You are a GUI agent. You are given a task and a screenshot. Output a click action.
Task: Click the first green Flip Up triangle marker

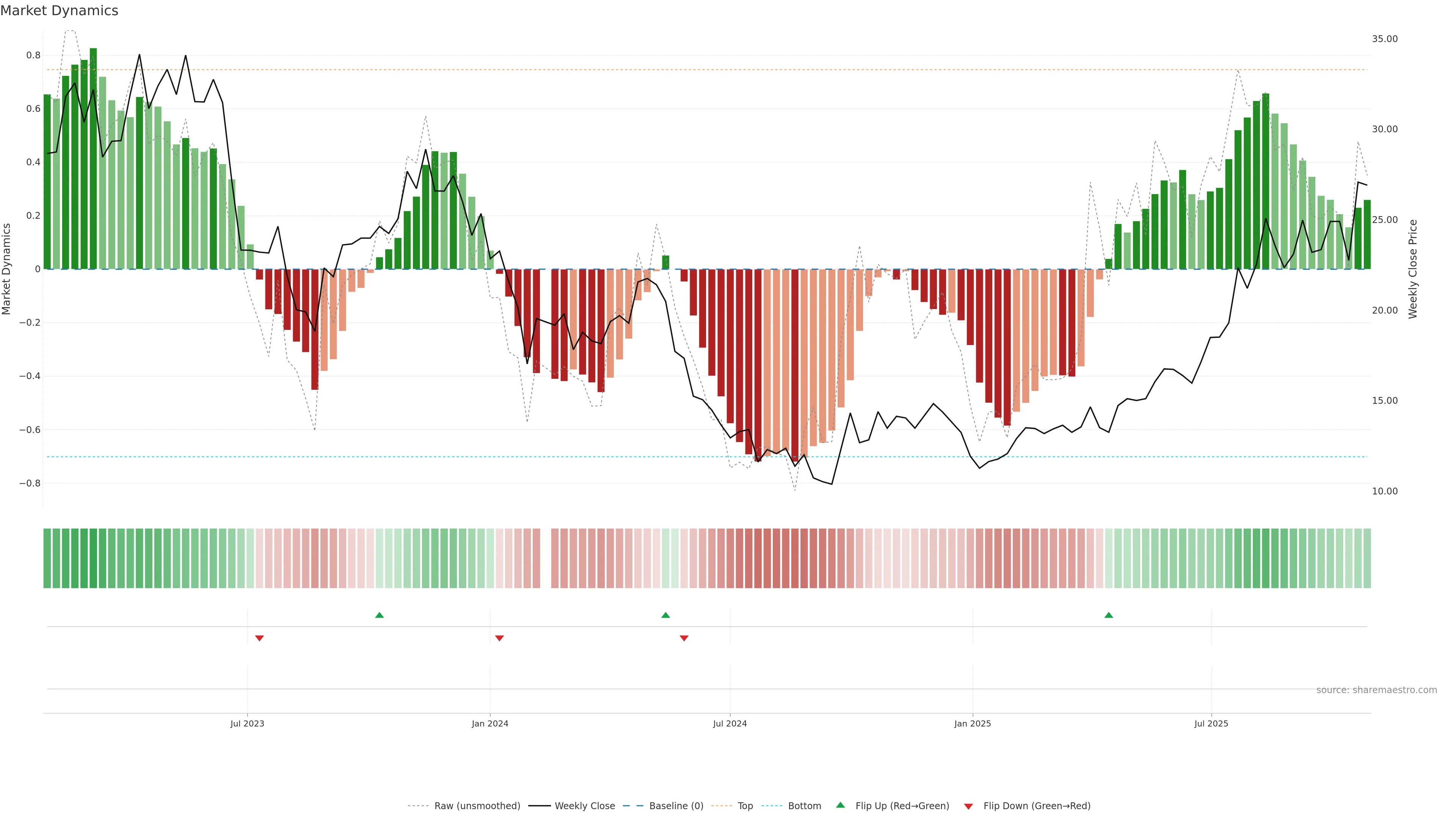click(x=379, y=615)
